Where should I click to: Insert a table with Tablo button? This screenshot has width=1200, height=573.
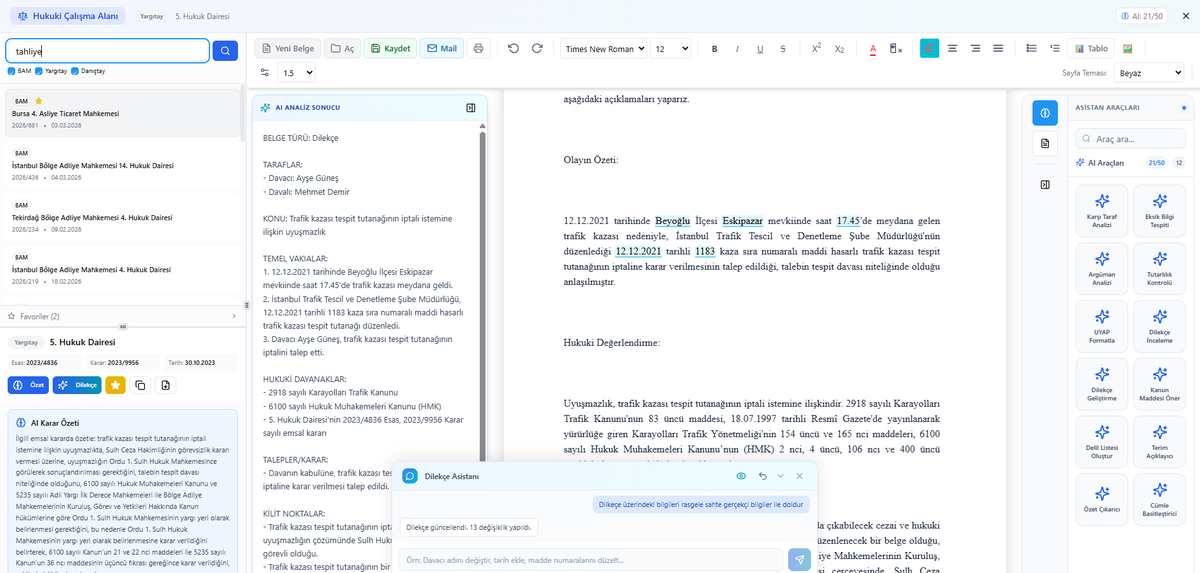click(1090, 48)
